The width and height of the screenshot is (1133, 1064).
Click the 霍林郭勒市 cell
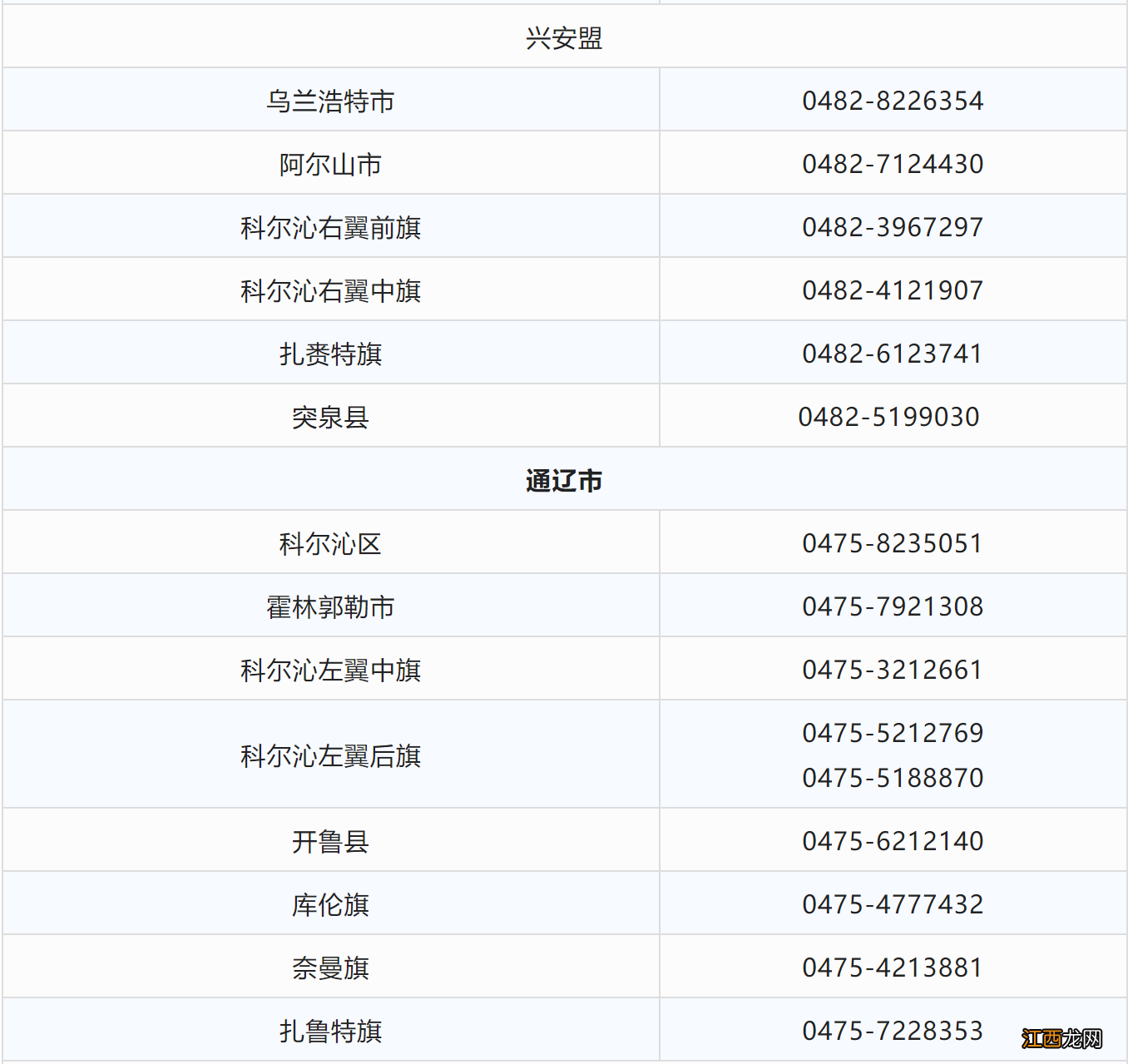click(330, 606)
